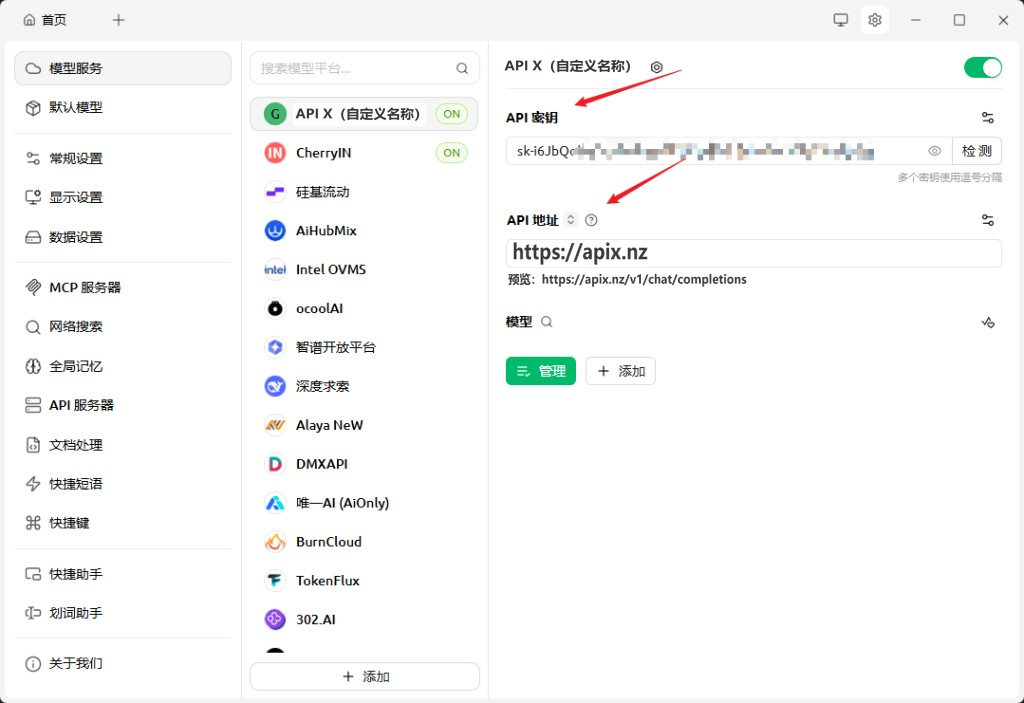Click the 多个密钥使用逗号分隔 hint text
Screen dimensions: 1024x703
point(950,178)
